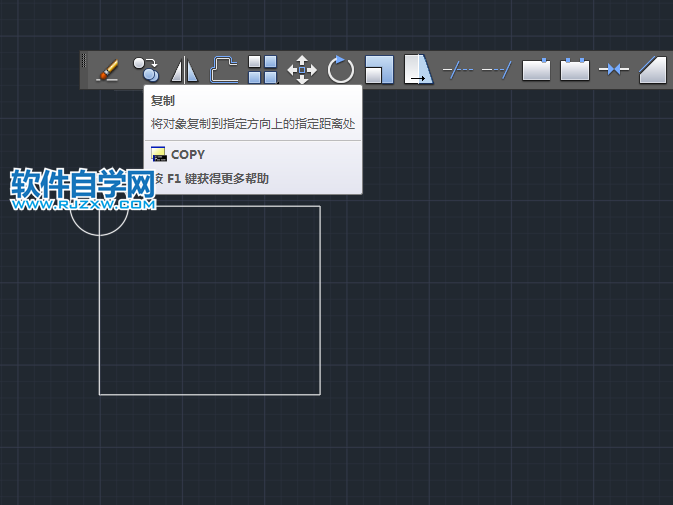The height and width of the screenshot is (505, 673).
Task: Activate the Scale tool
Action: [x=380, y=69]
